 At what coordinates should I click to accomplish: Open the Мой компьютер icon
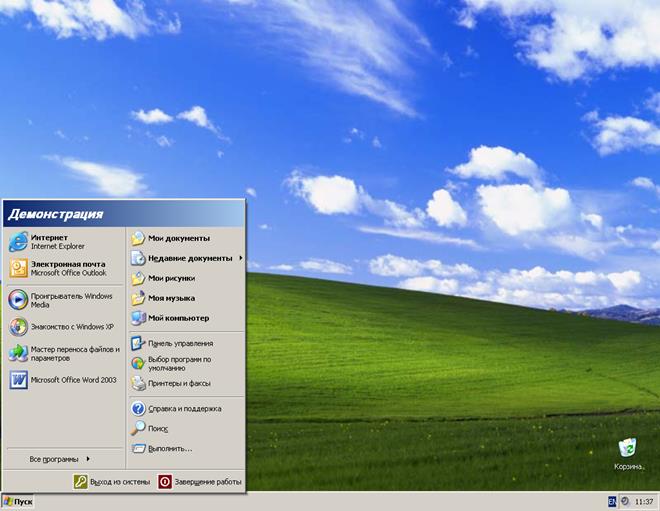point(138,318)
